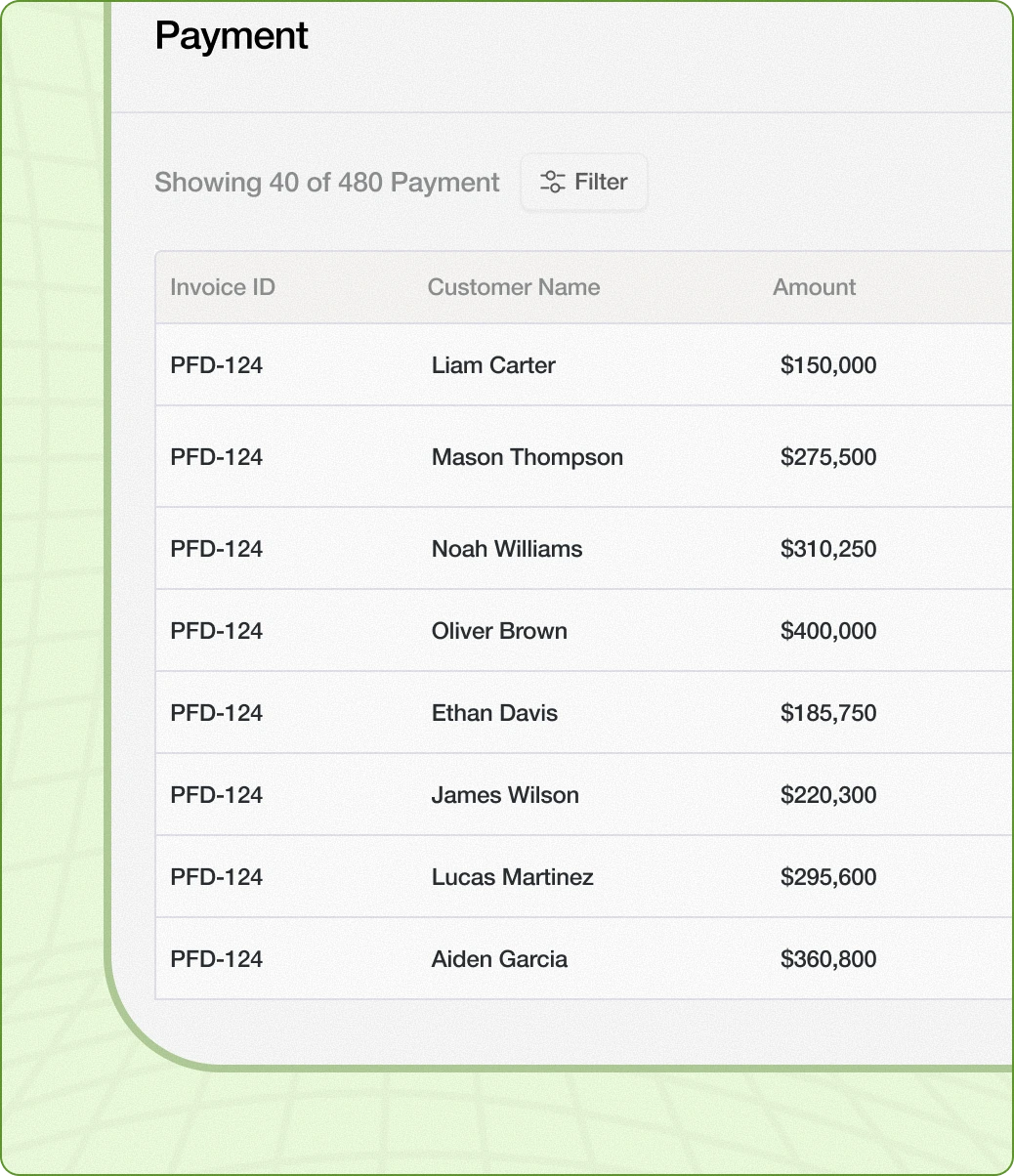Select Lucas Martinez's $295,600 amount
The image size is (1014, 1176).
pyautogui.click(x=828, y=877)
